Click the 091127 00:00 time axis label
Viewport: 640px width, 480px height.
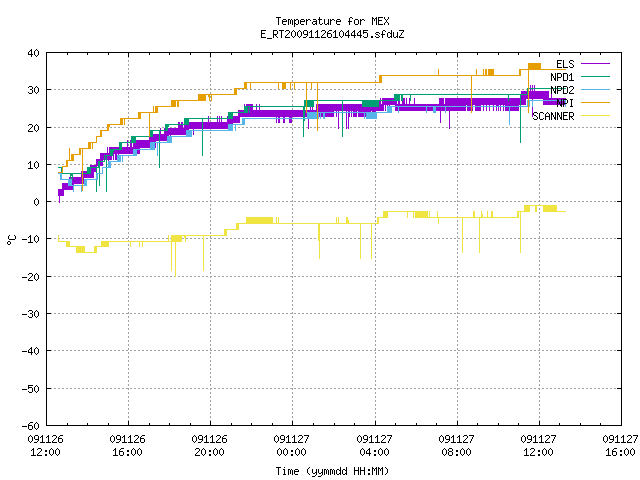pos(291,446)
